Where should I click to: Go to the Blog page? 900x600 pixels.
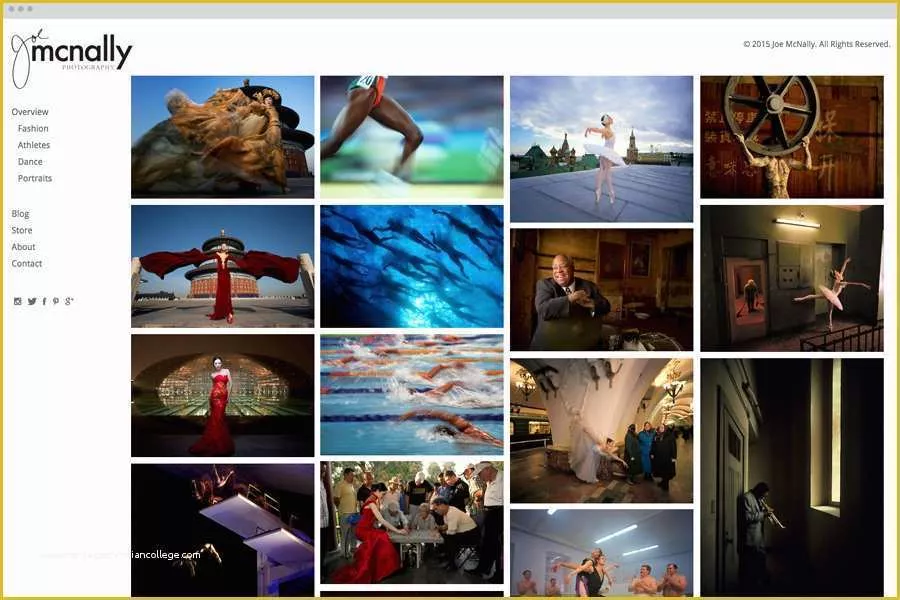click(20, 214)
